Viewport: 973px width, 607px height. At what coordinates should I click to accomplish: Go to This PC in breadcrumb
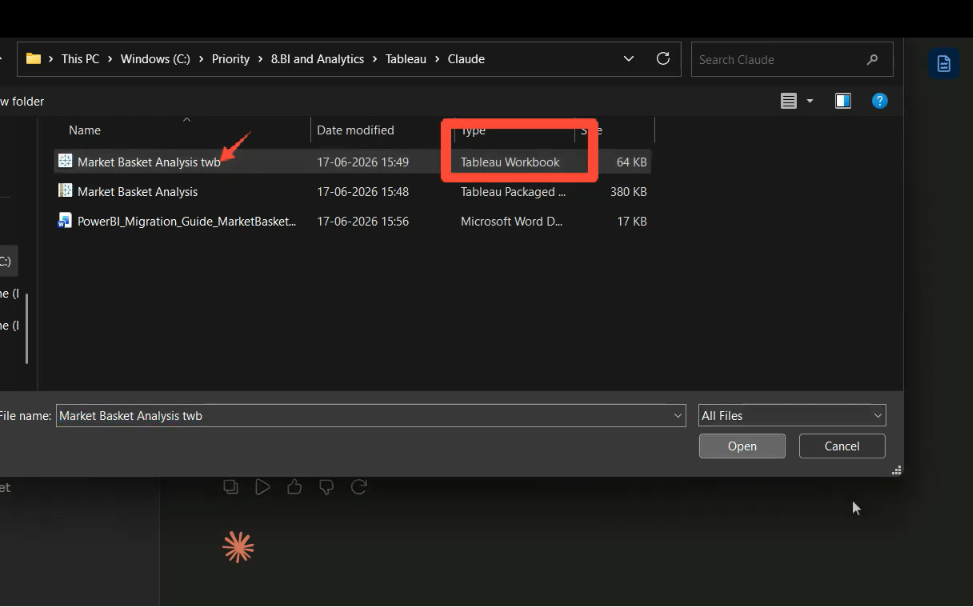(80, 59)
